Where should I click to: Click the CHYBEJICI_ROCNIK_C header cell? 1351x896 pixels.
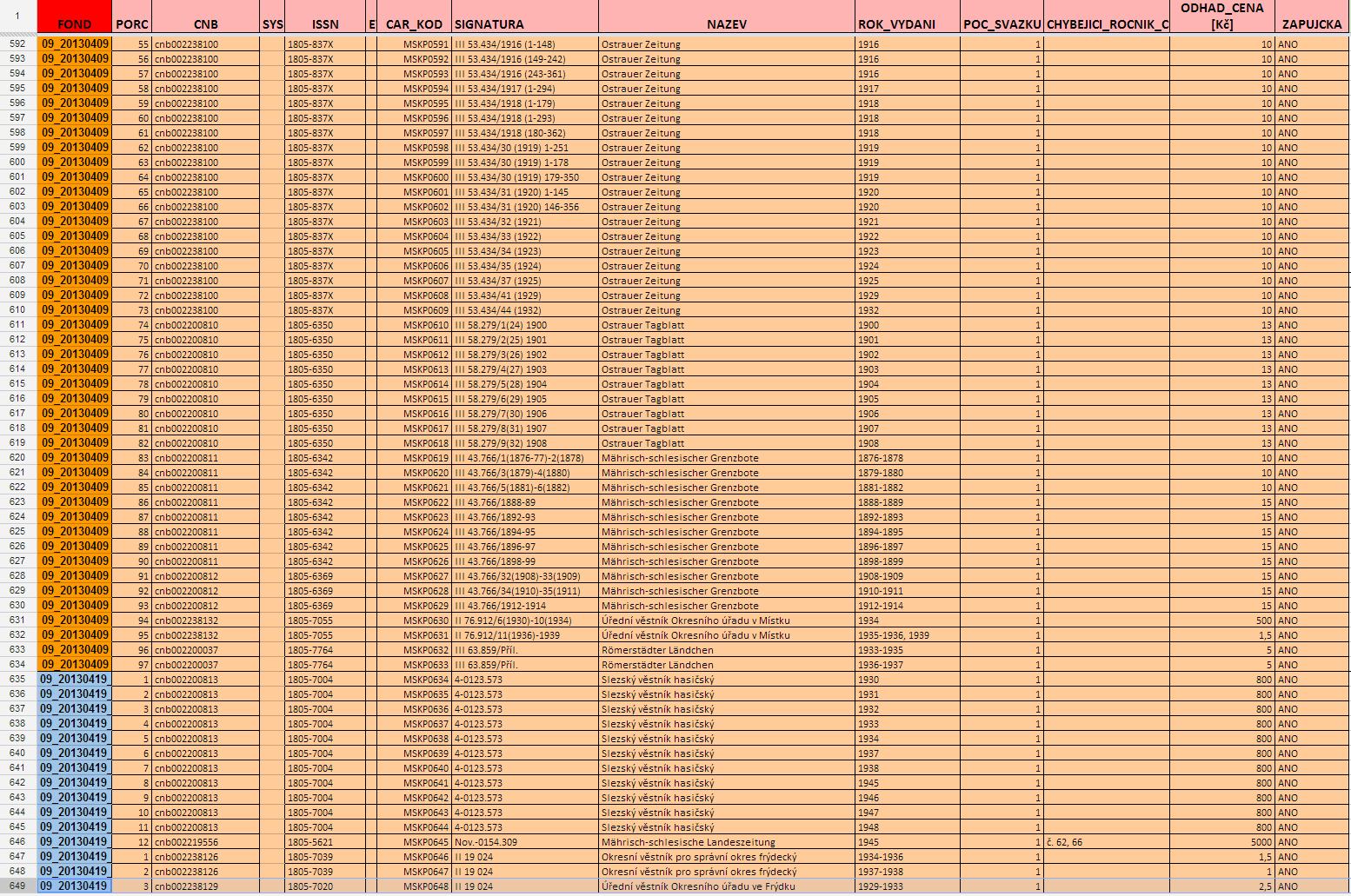(x=1107, y=17)
